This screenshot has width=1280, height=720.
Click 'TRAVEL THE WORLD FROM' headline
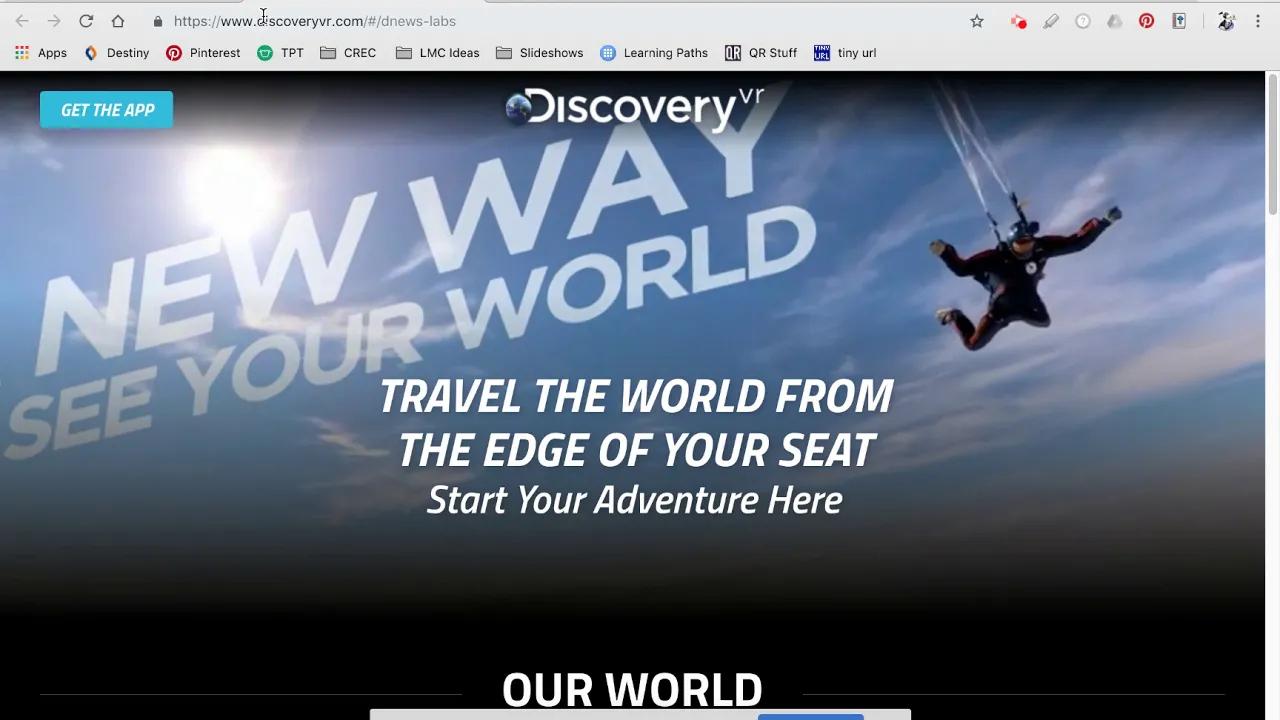(x=635, y=397)
